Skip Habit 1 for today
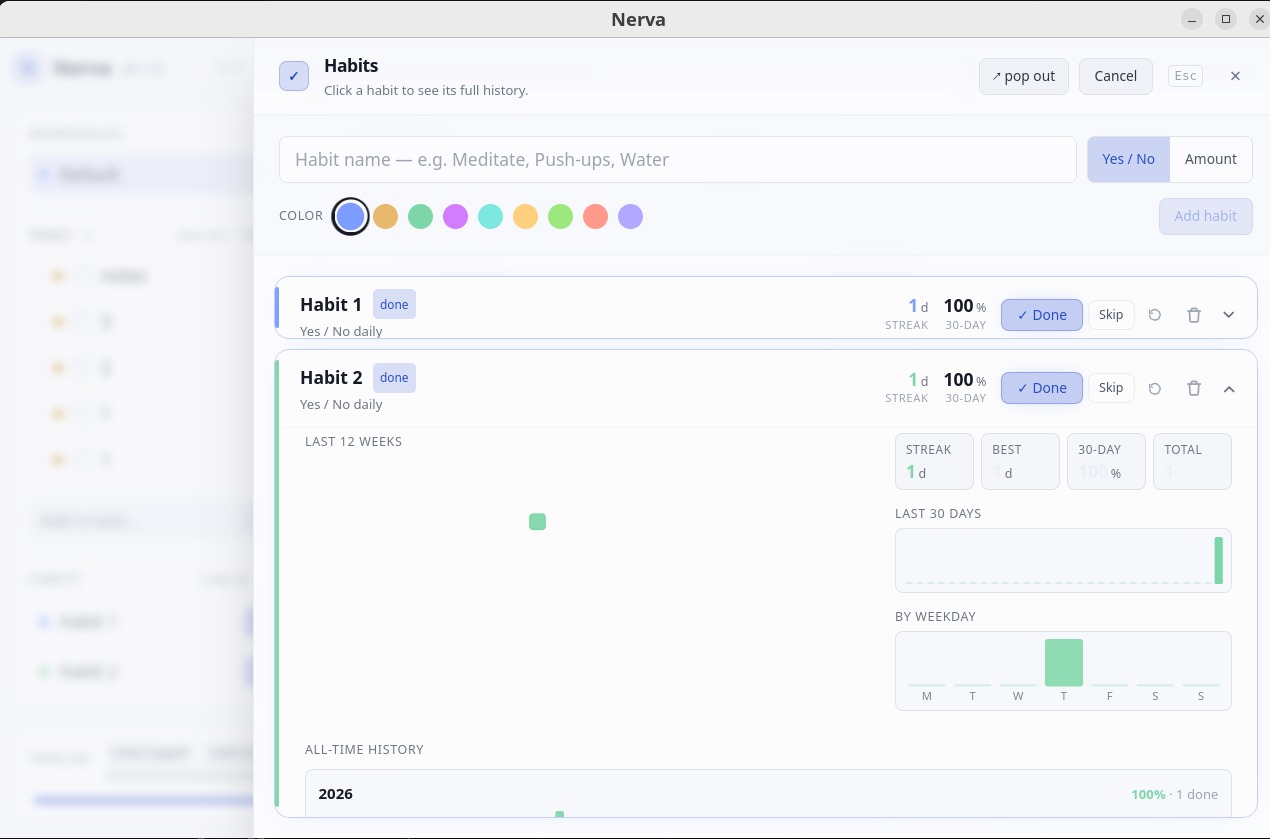Viewport: 1270px width, 839px height. coord(1111,314)
